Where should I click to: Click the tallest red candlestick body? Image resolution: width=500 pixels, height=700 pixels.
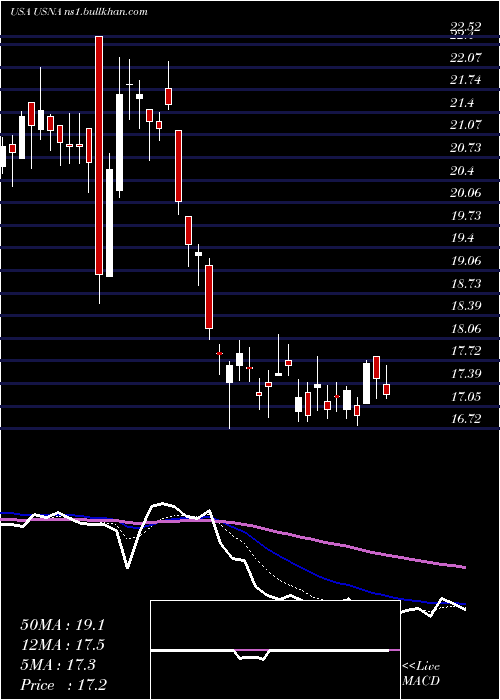point(99,155)
